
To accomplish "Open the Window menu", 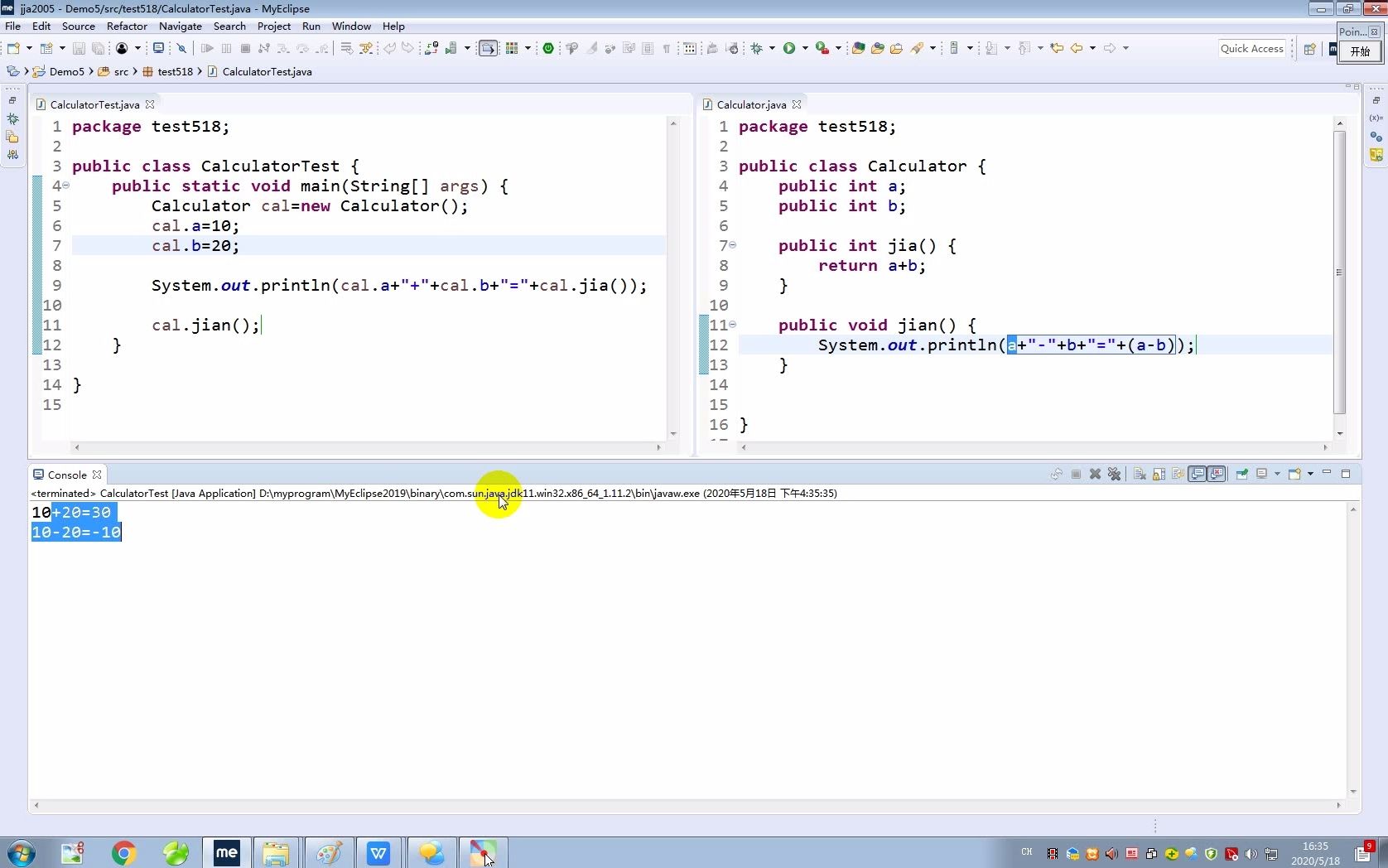I will pyautogui.click(x=351, y=26).
